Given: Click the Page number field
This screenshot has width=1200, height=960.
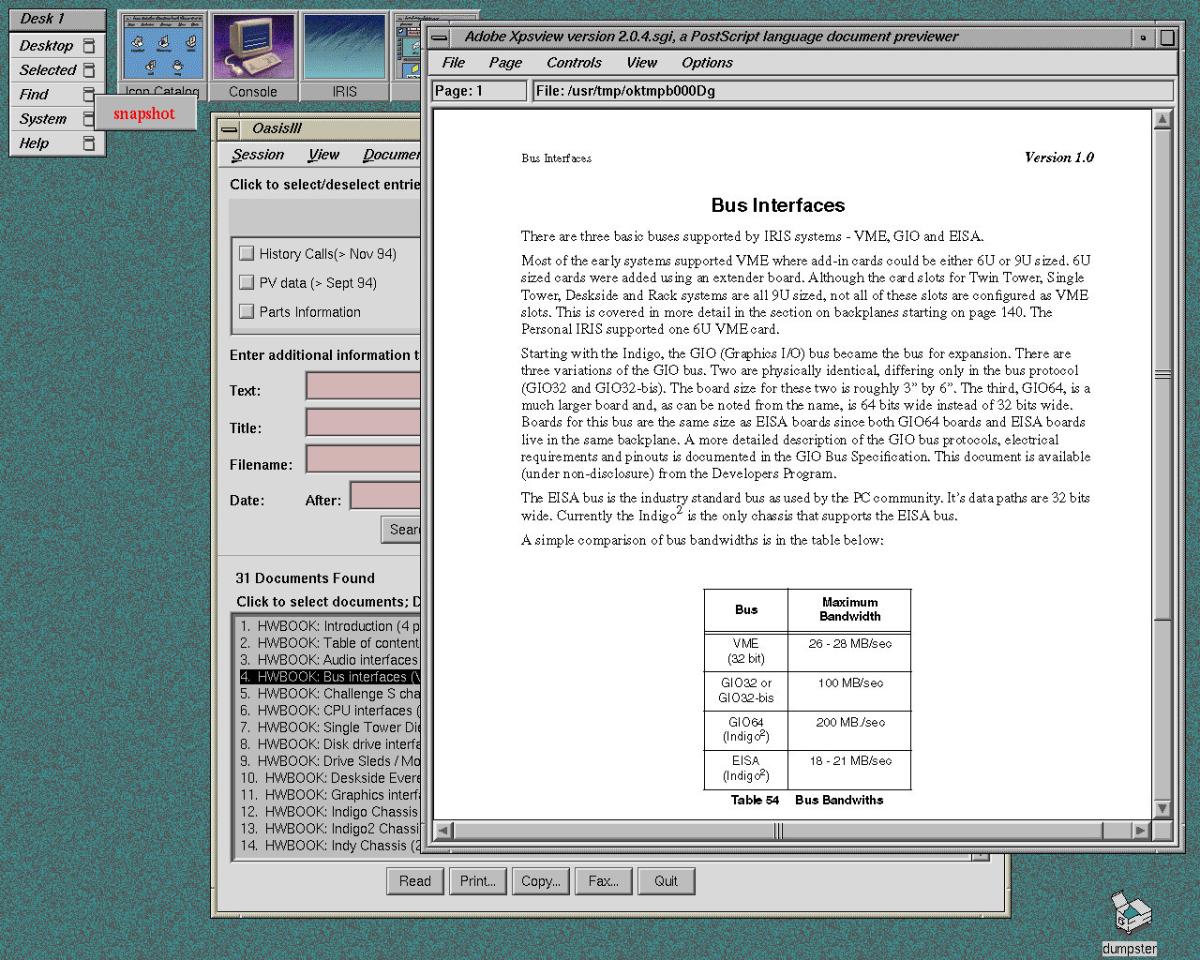Looking at the screenshot, I should [479, 91].
